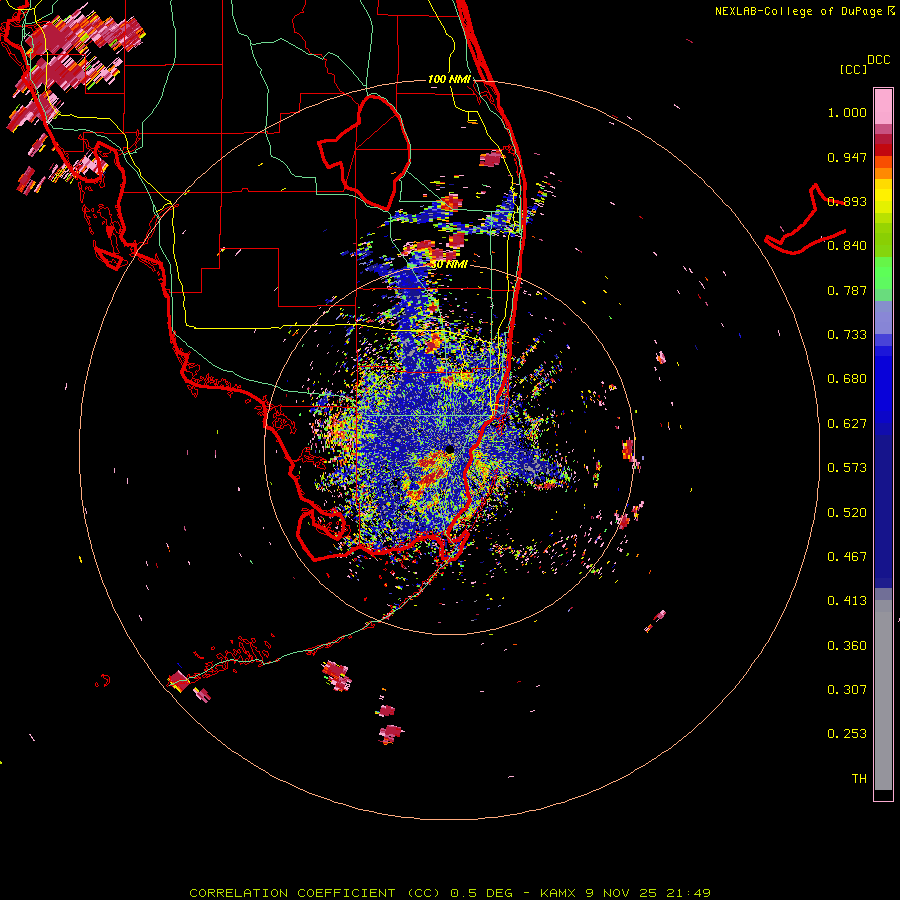Click the 50 NMI range ring label
Screen dimensions: 900x900
pyautogui.click(x=449, y=265)
